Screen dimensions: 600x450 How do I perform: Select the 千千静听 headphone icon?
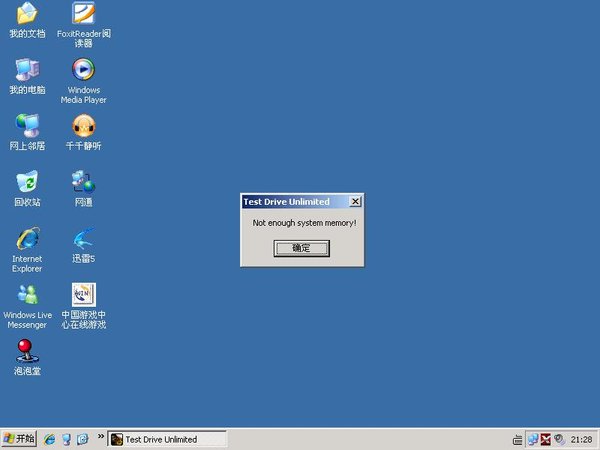click(83, 126)
